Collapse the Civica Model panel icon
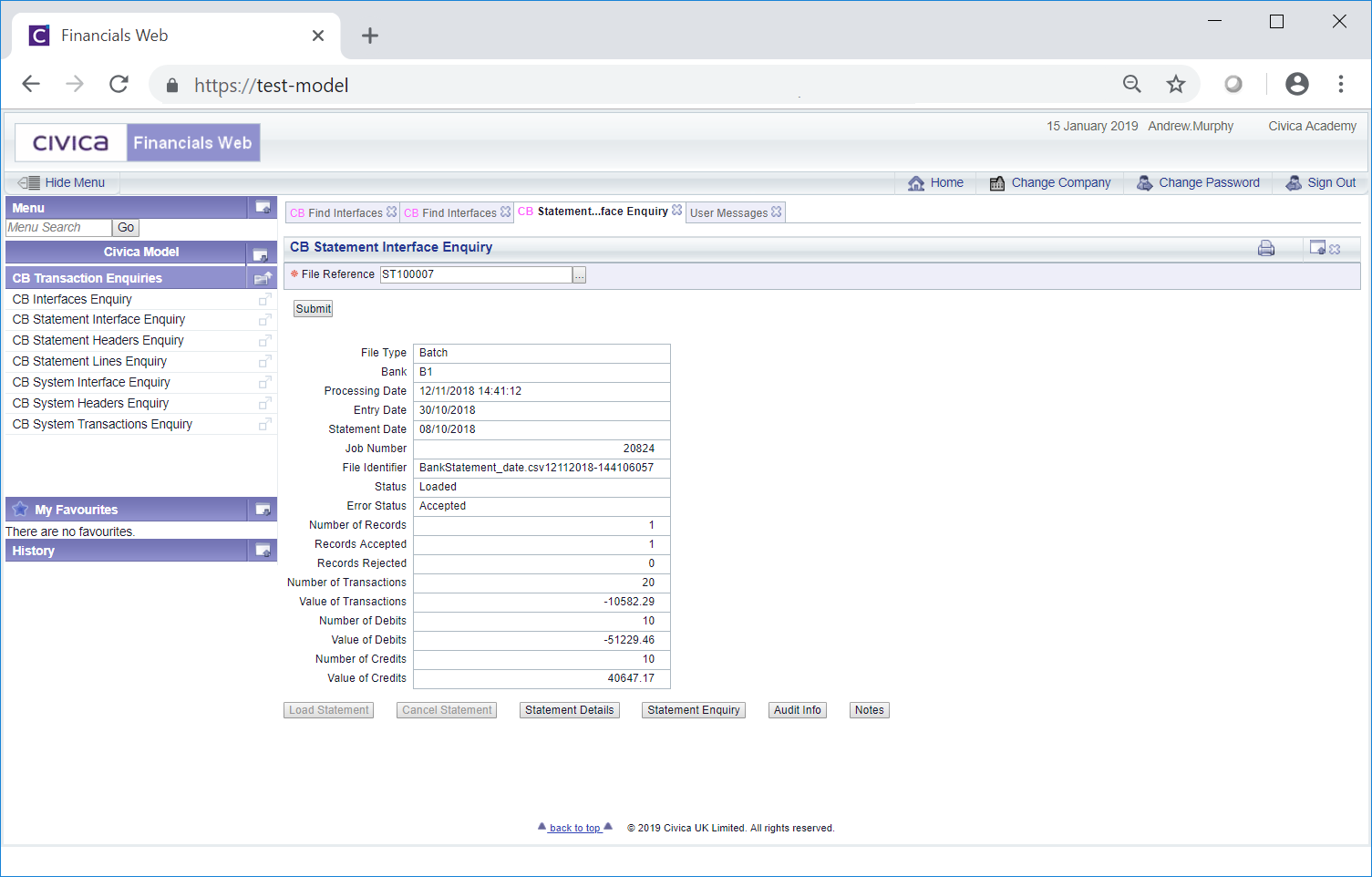The width and height of the screenshot is (1372, 877). pos(260,254)
